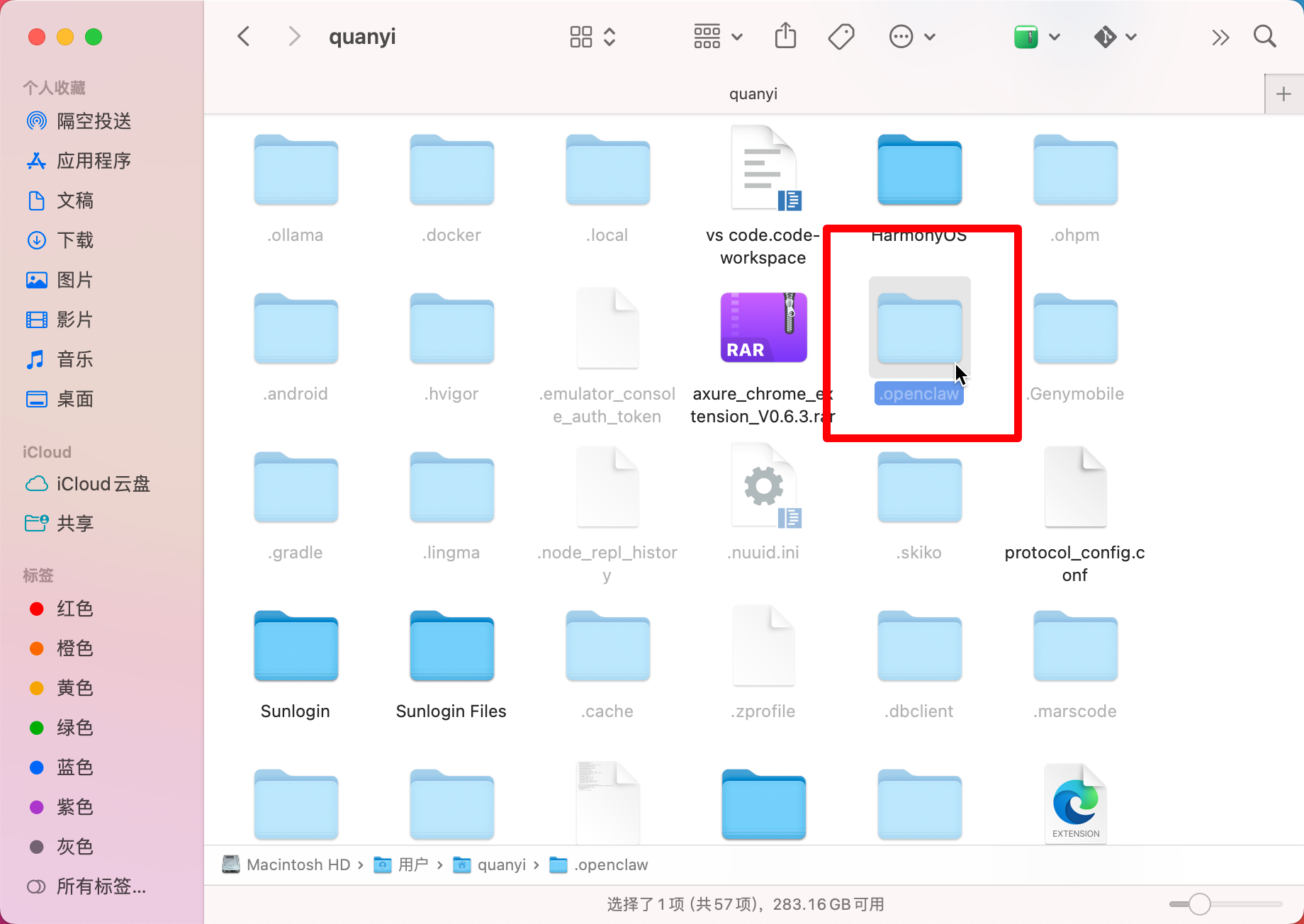Select the .nuuid.ini gear file icon
Screen dimensions: 1304x924
coord(763,487)
